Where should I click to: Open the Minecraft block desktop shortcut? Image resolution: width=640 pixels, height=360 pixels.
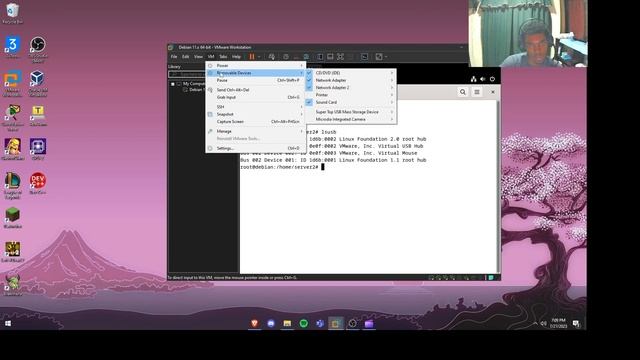click(12, 217)
